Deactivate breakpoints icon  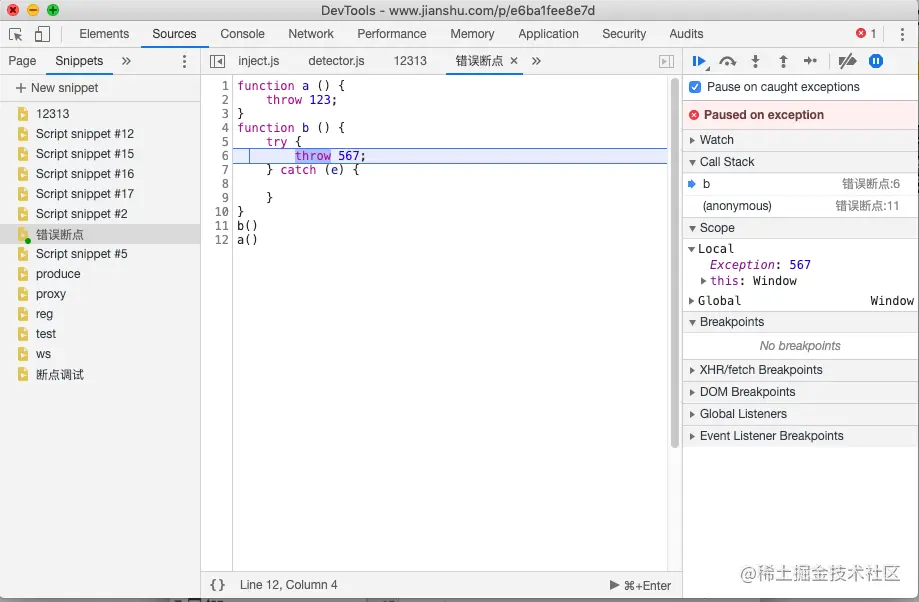click(847, 61)
